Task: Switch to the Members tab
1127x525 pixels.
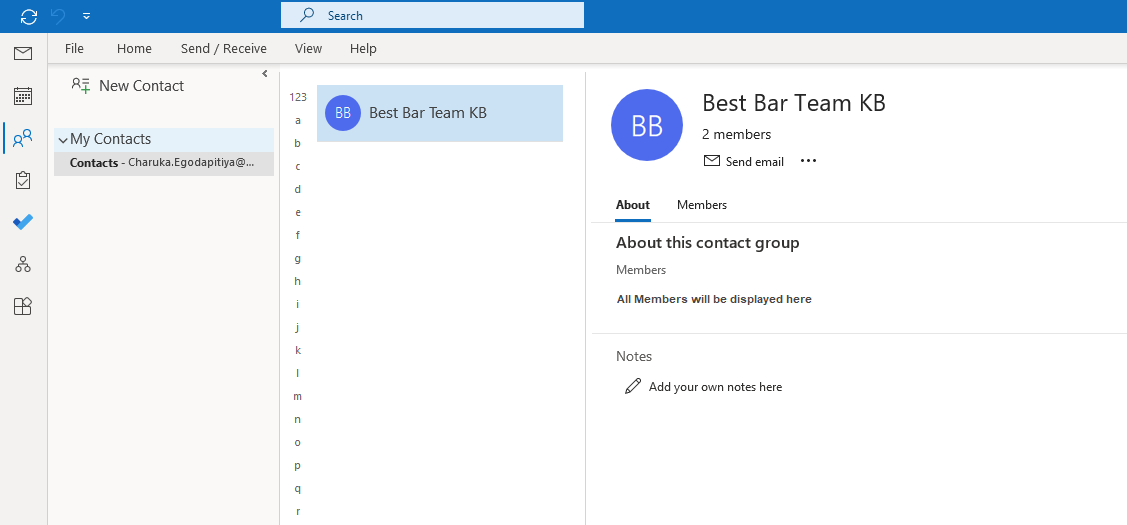Action: (x=702, y=205)
